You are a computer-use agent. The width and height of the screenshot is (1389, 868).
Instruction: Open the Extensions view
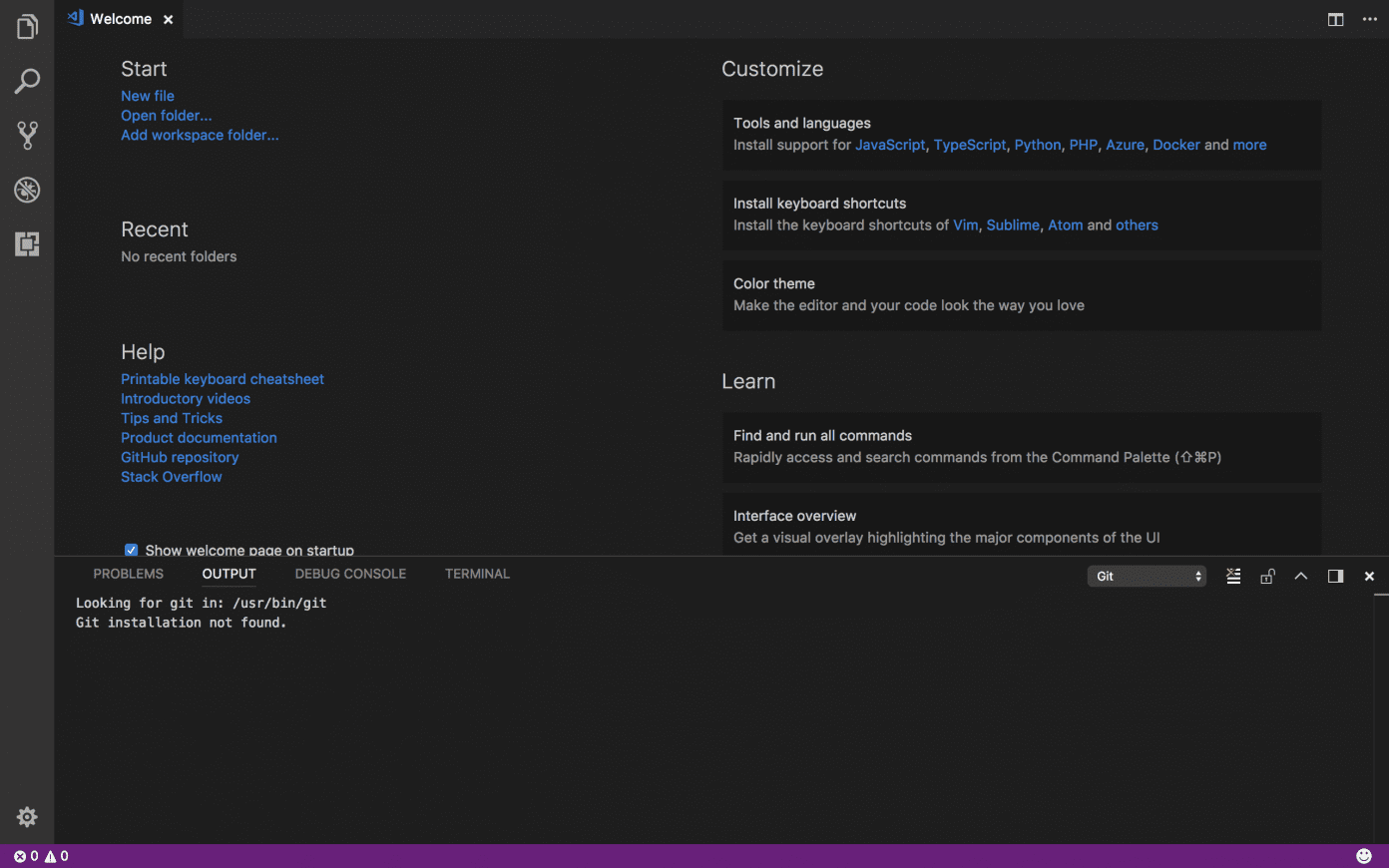coord(27,243)
